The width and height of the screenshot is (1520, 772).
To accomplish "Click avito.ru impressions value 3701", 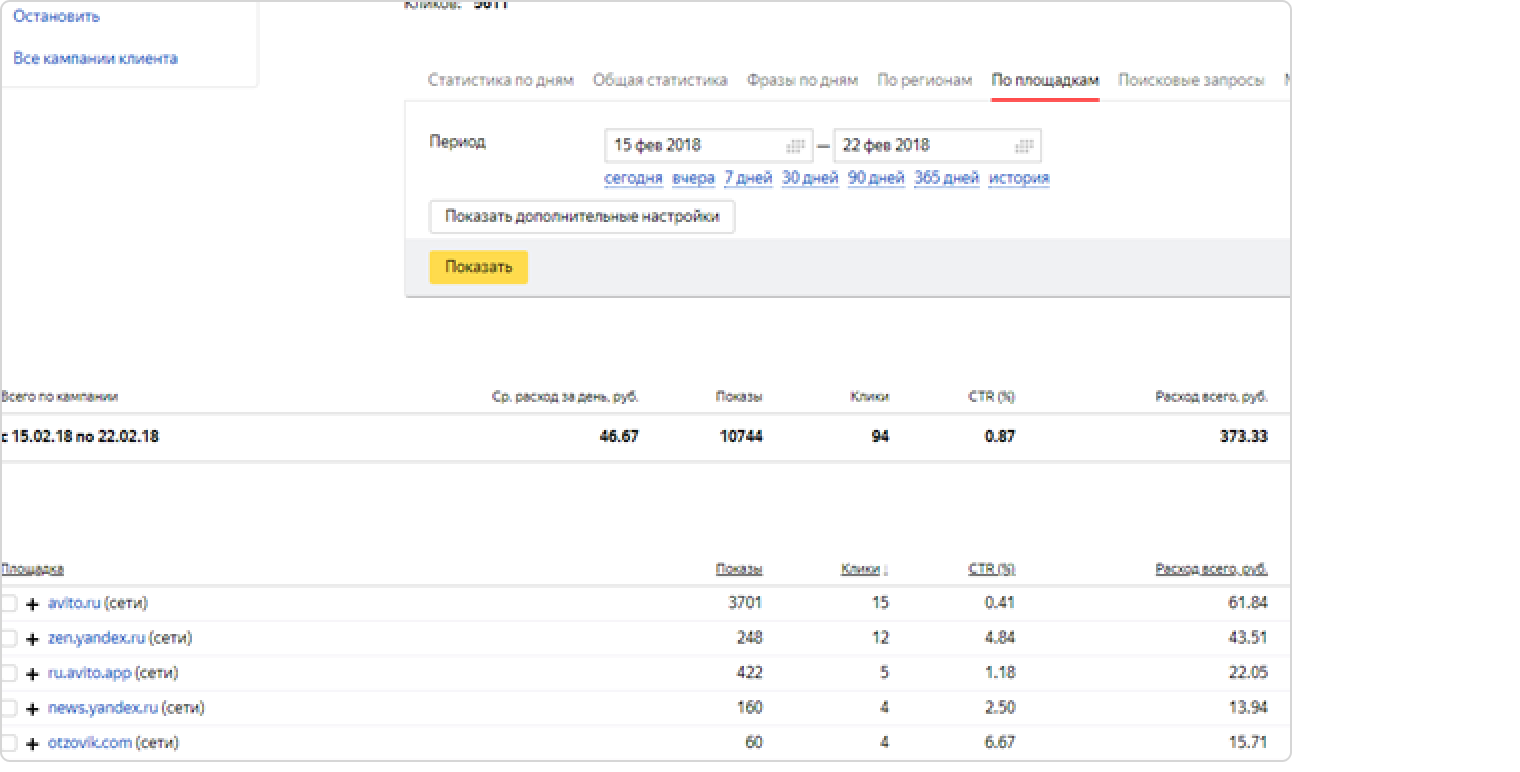I will 746,604.
